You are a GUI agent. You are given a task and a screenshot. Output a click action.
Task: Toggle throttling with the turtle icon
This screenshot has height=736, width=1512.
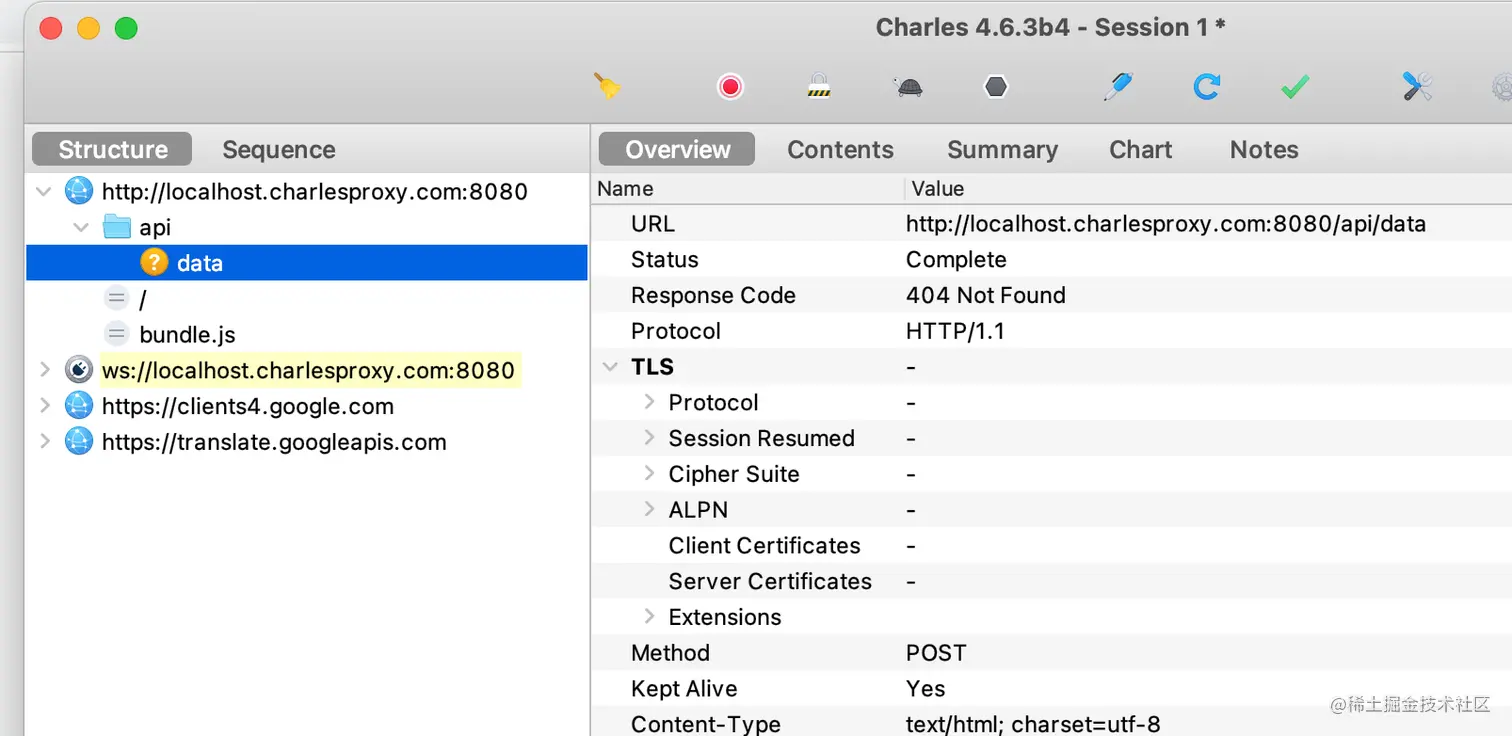909,88
